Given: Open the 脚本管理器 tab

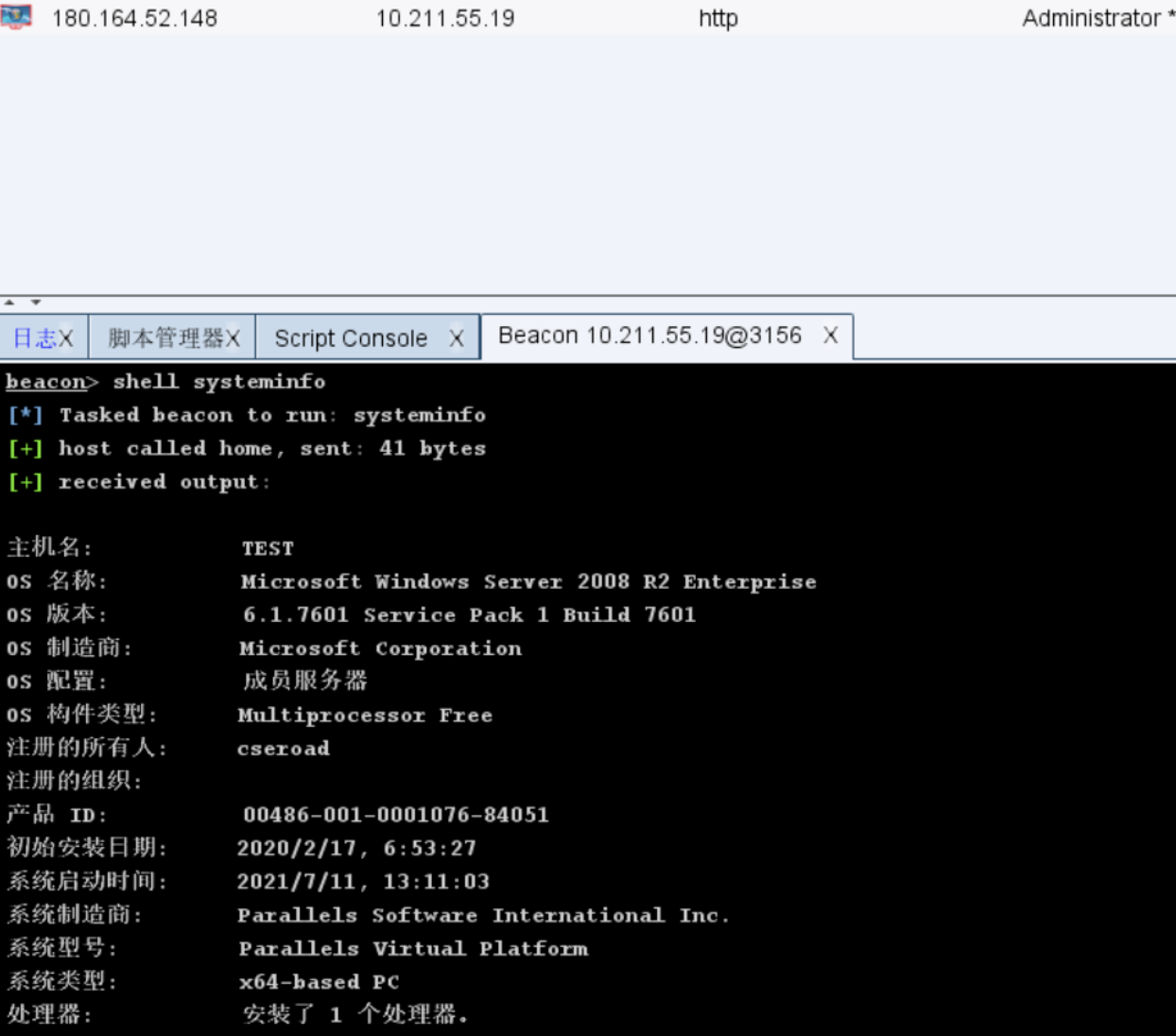Looking at the screenshot, I should tap(165, 337).
